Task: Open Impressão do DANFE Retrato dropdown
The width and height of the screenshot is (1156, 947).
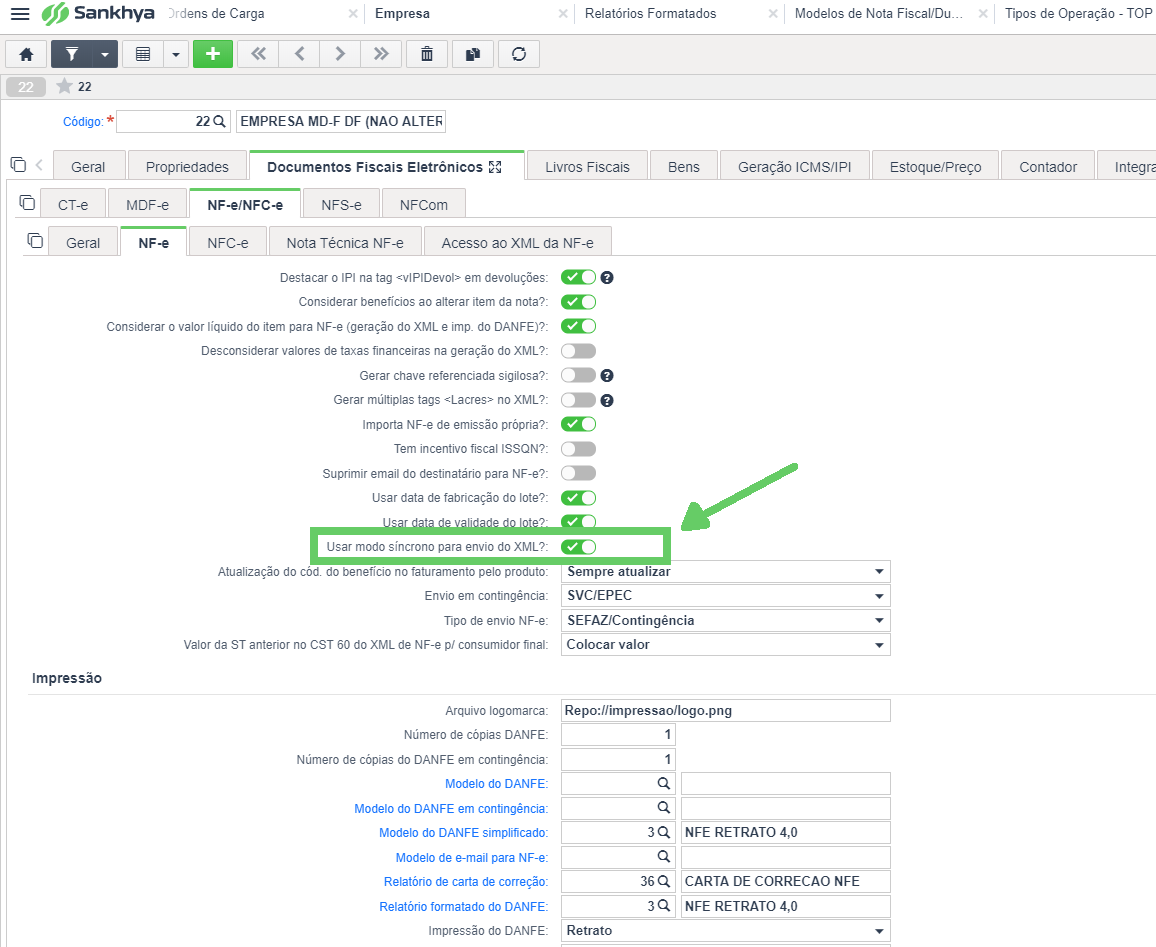Action: point(725,931)
